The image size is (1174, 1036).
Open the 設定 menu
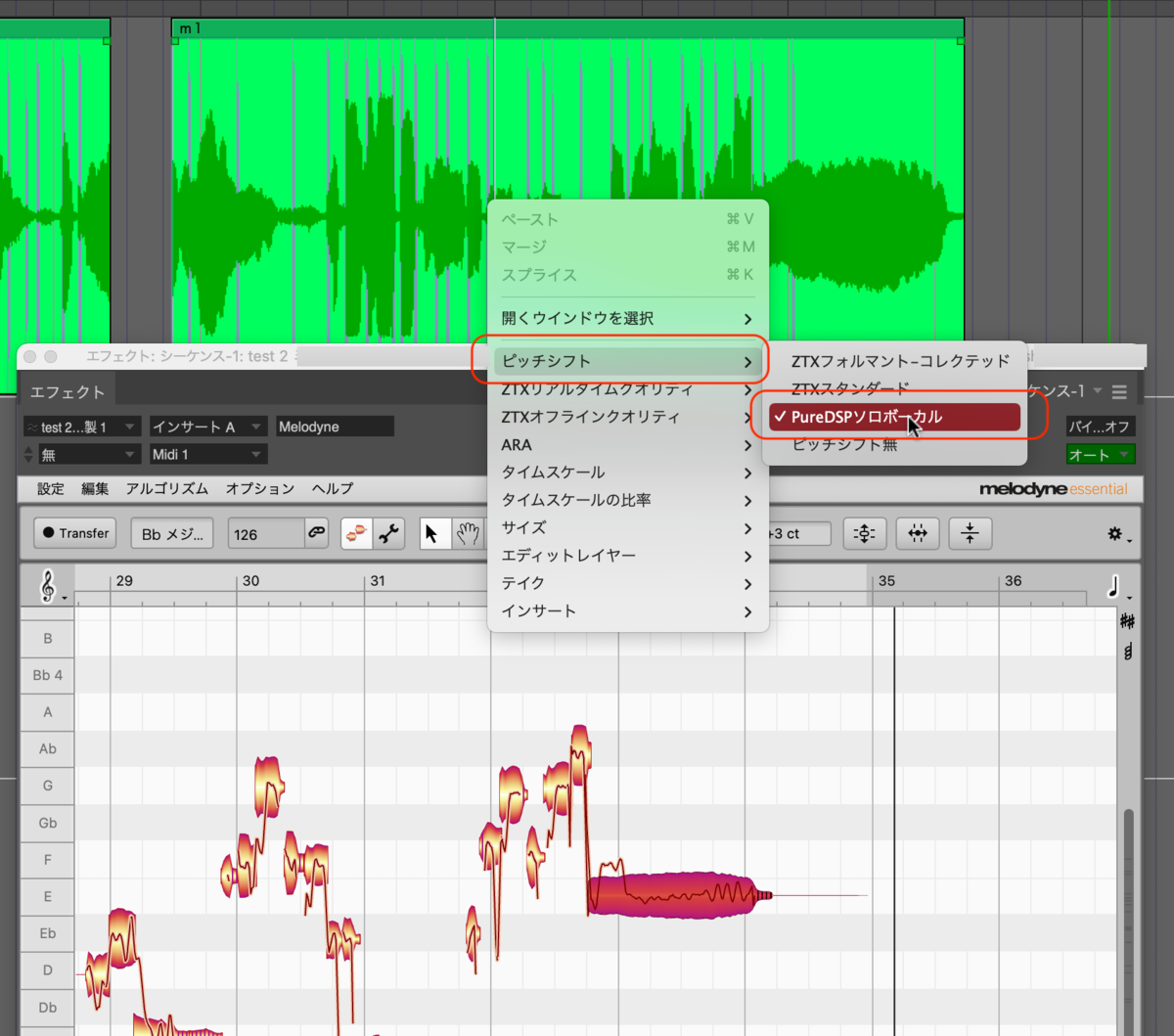click(51, 488)
